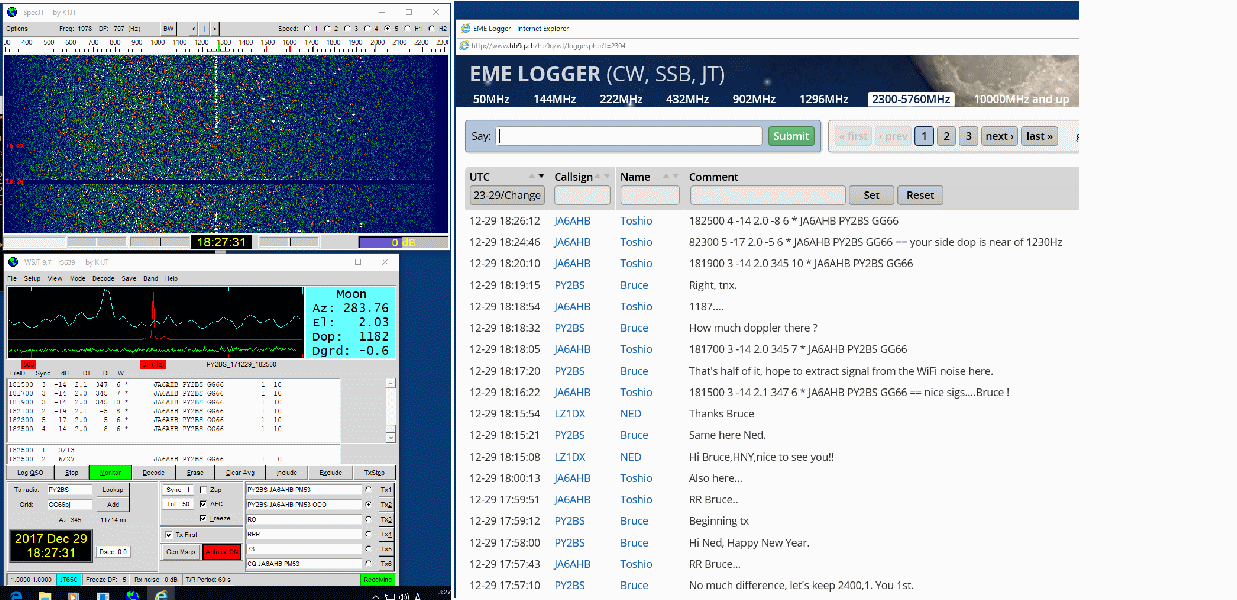Viewport: 1237px width, 600px height.
Task: Click Internet Explorer icon in taskbar
Action: click(161, 594)
